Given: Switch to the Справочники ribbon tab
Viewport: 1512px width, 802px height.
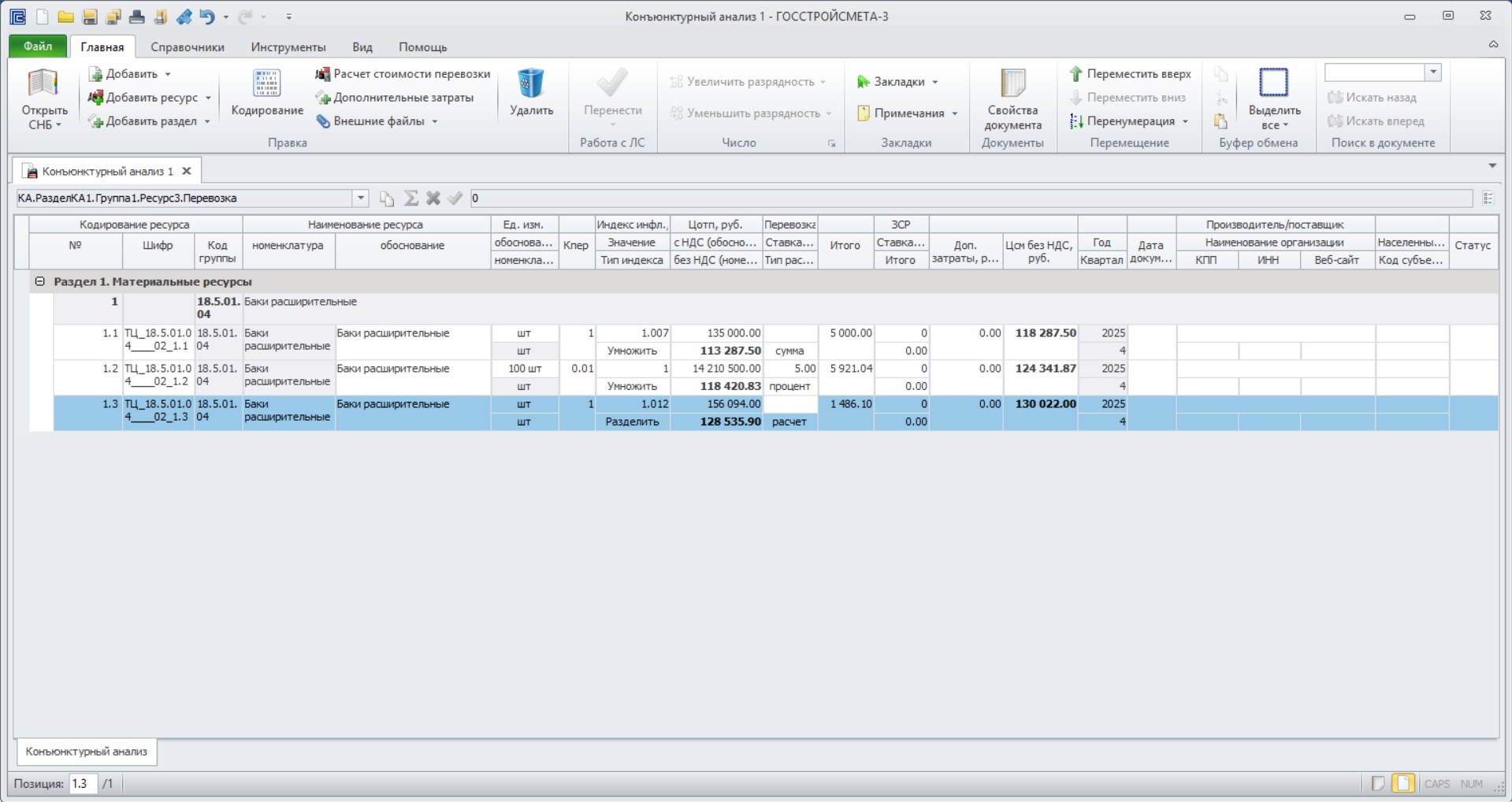Looking at the screenshot, I should click(x=188, y=47).
